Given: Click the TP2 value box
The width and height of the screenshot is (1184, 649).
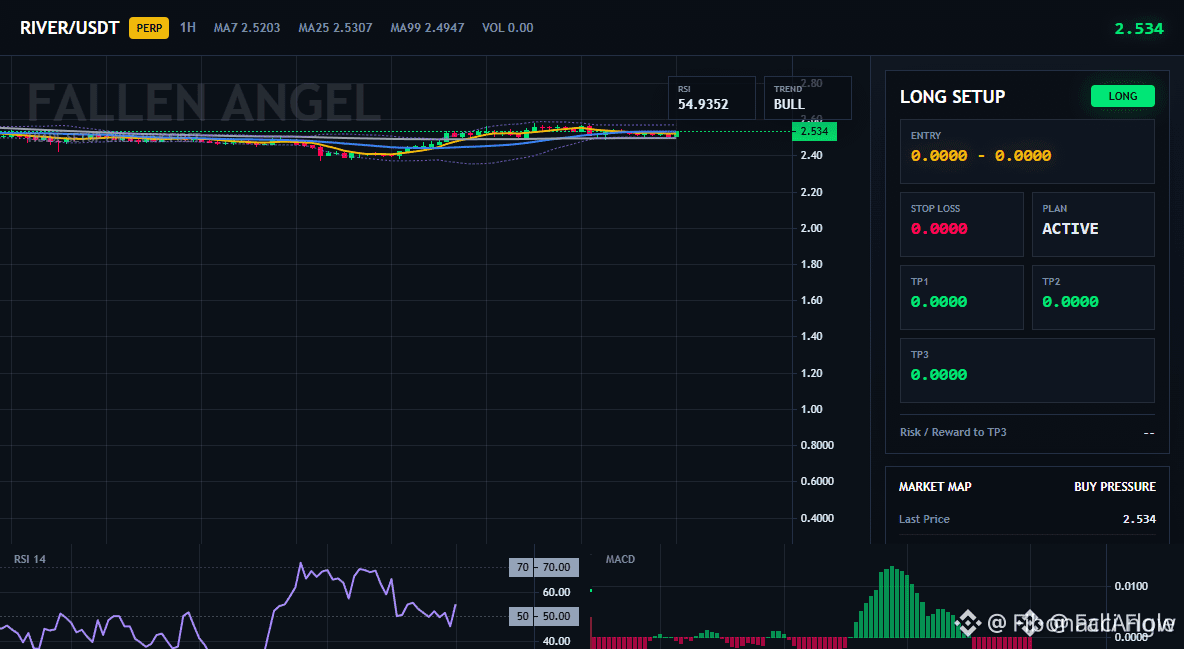Looking at the screenshot, I should [1093, 297].
